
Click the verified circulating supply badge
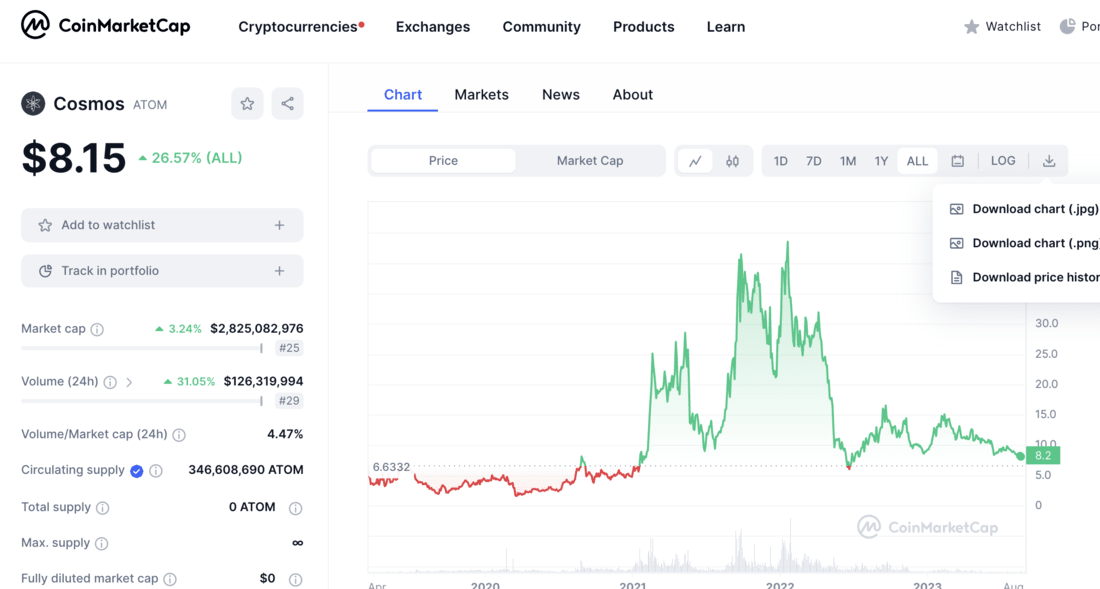pyautogui.click(x=137, y=471)
